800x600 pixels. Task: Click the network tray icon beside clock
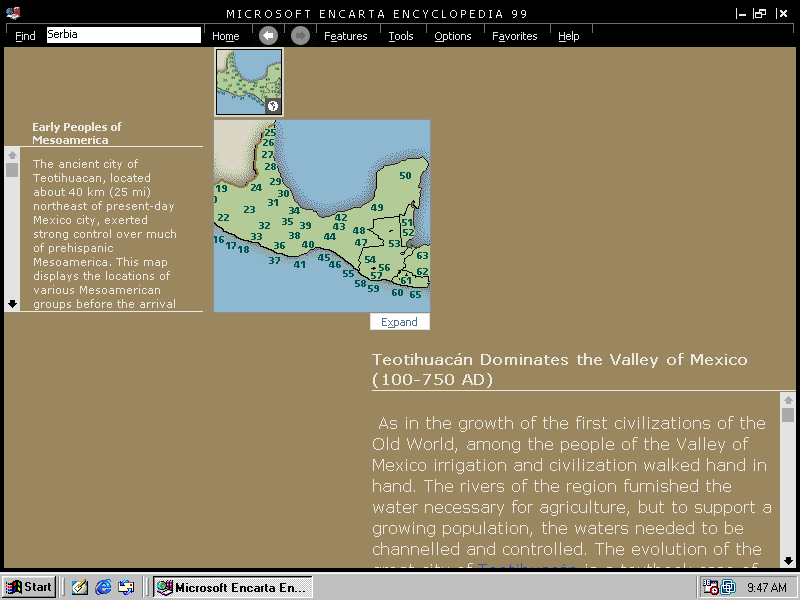(x=728, y=587)
